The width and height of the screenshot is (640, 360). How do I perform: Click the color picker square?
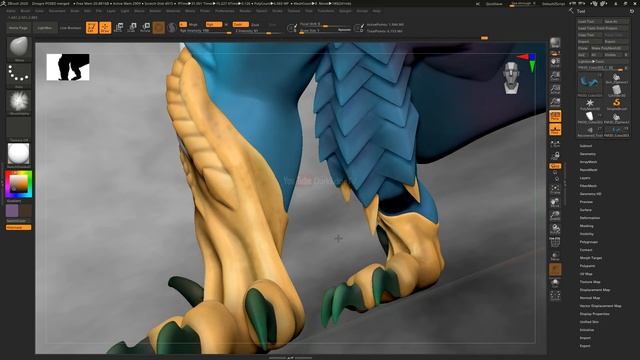click(19, 184)
